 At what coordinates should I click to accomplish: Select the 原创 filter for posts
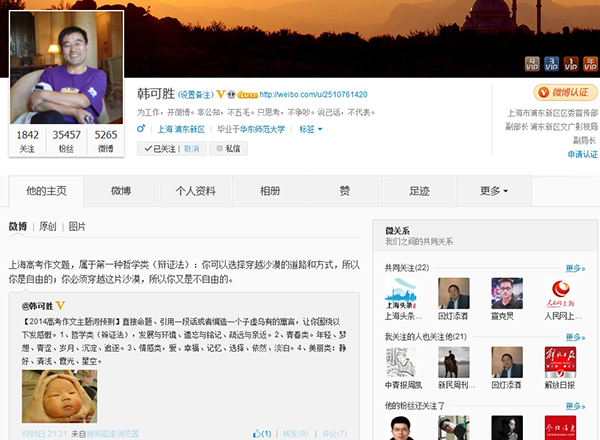pyautogui.click(x=48, y=227)
